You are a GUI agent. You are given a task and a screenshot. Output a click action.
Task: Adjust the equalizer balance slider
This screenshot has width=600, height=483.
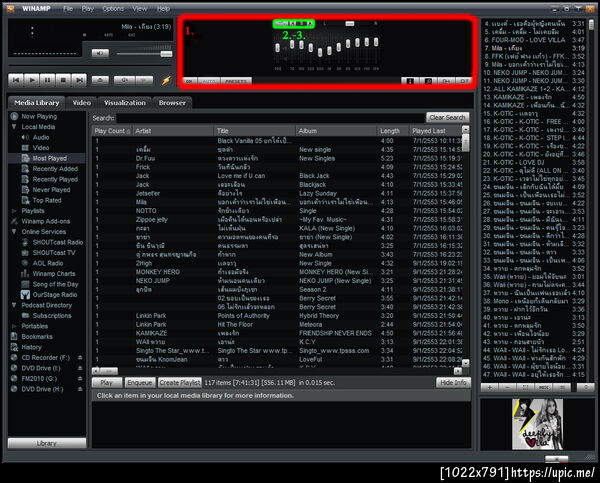[x=350, y=24]
